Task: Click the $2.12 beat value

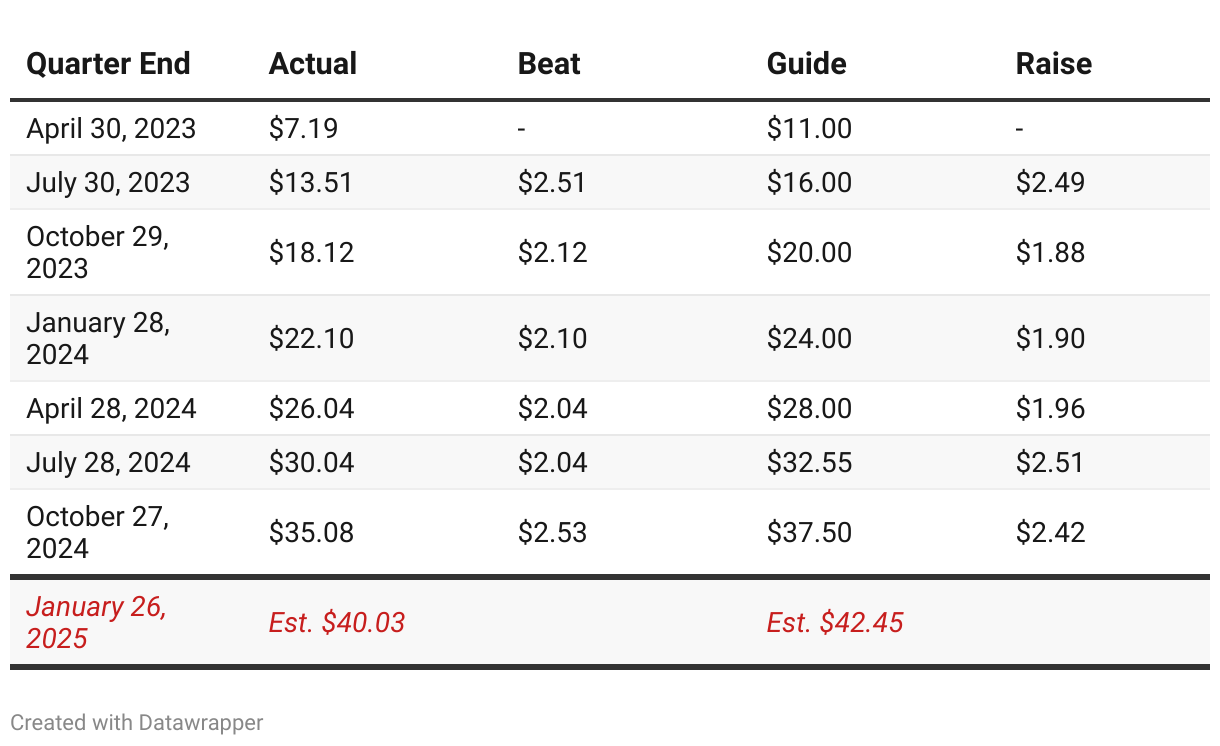Action: click(x=552, y=252)
